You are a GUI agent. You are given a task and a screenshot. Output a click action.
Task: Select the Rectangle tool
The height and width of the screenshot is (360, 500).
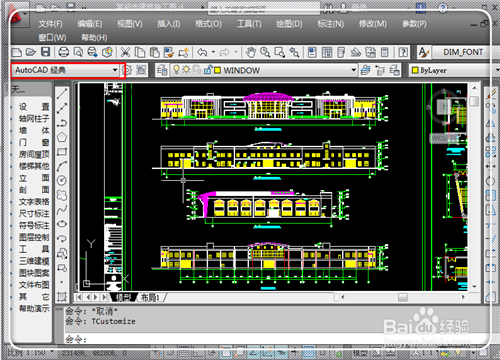tap(62, 152)
